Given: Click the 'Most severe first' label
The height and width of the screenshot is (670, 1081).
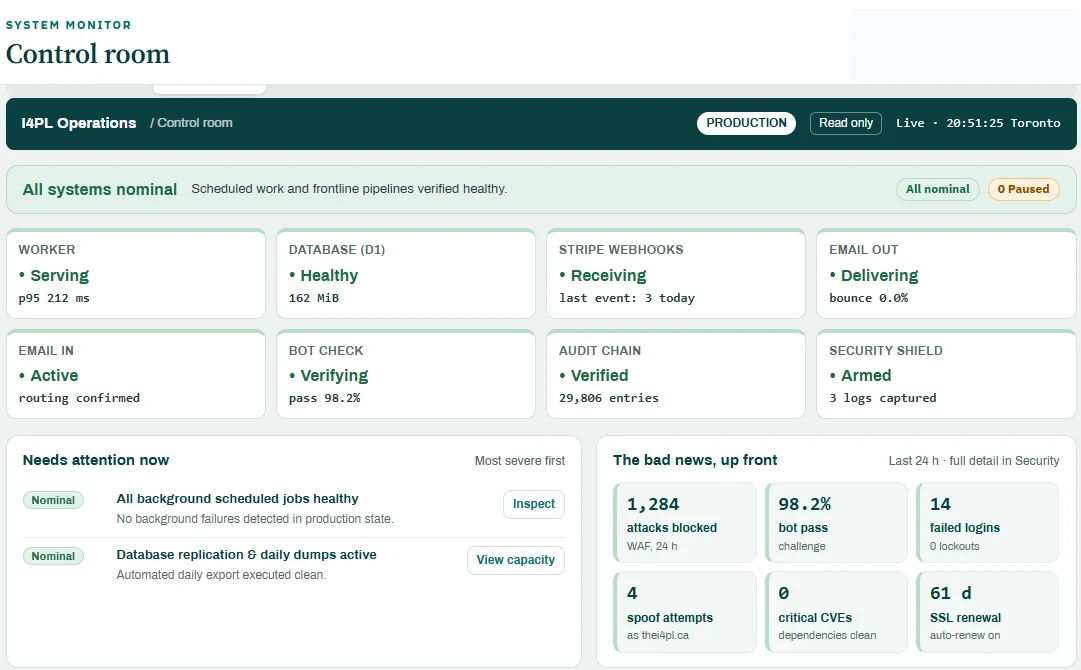Looking at the screenshot, I should tap(520, 460).
